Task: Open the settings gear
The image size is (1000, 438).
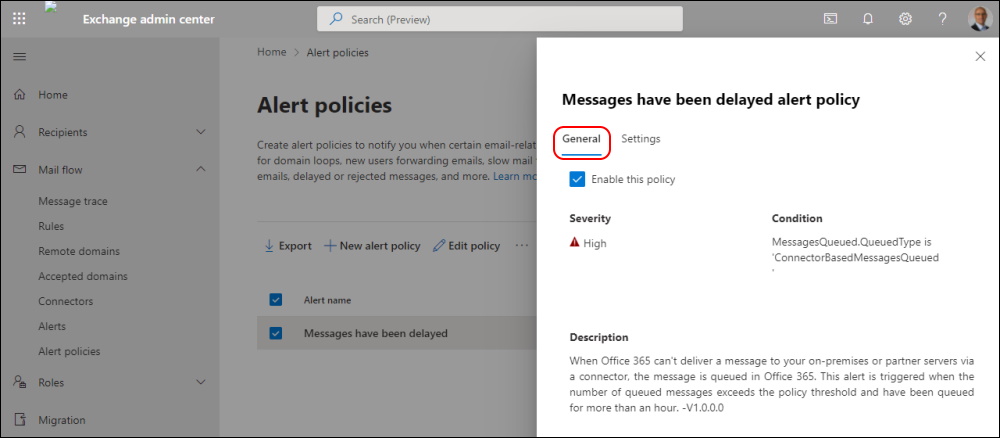Action: click(905, 19)
